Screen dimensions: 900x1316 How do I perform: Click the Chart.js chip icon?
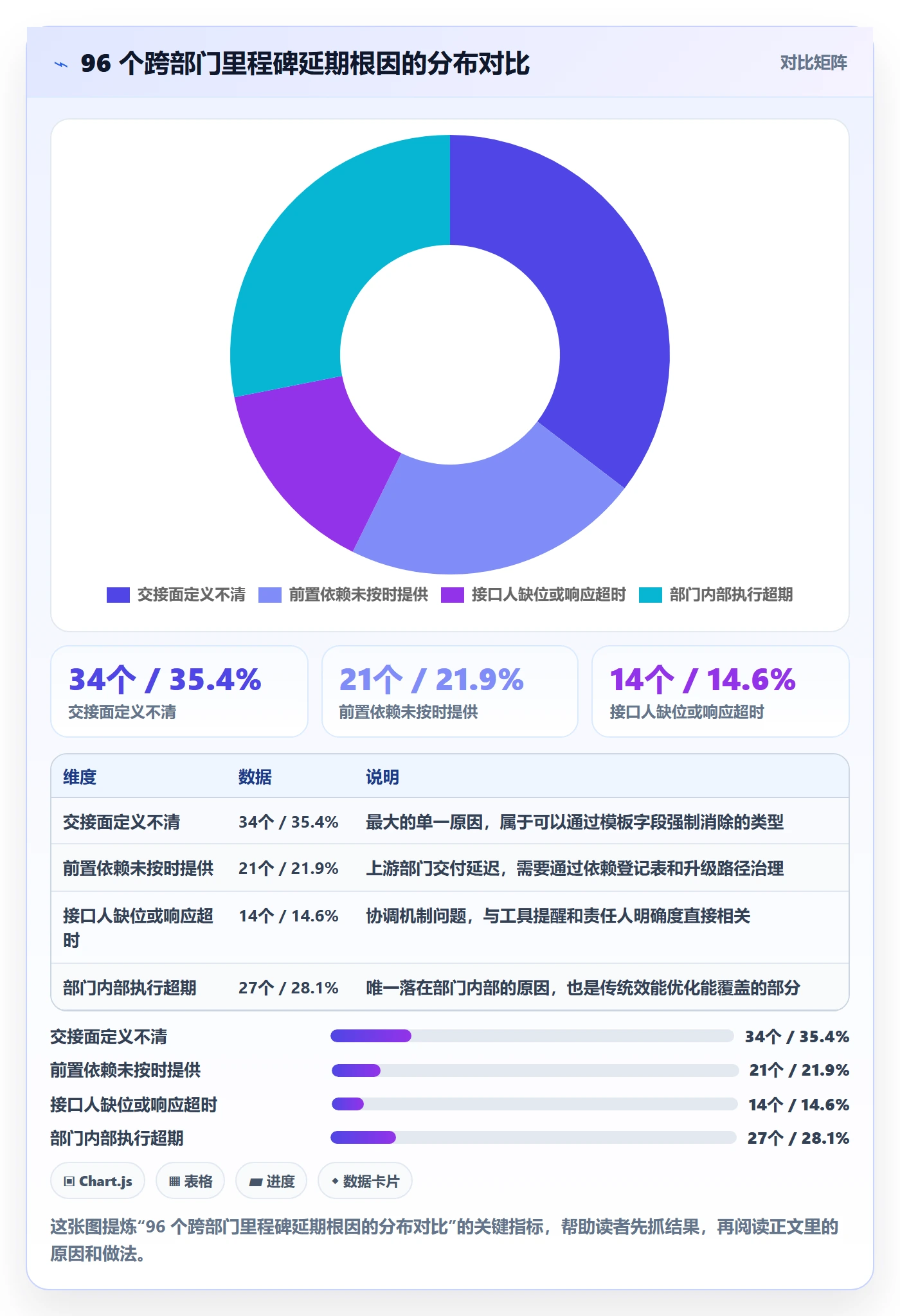click(x=69, y=1181)
